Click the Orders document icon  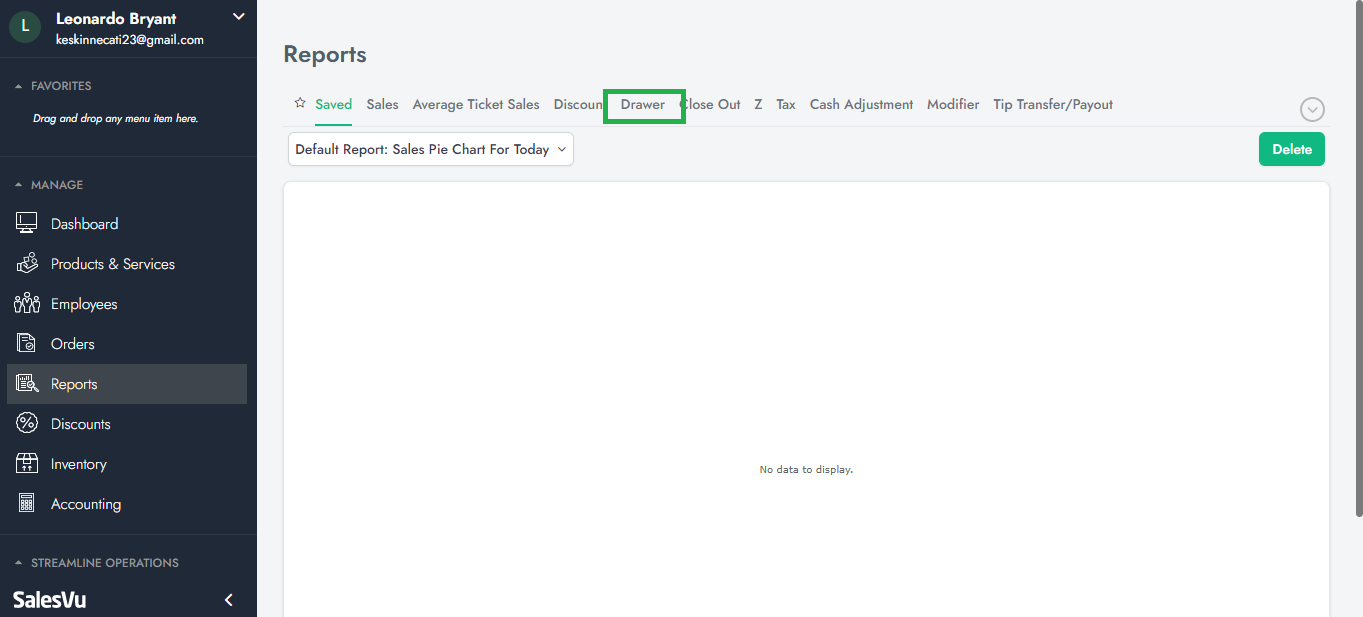point(27,344)
